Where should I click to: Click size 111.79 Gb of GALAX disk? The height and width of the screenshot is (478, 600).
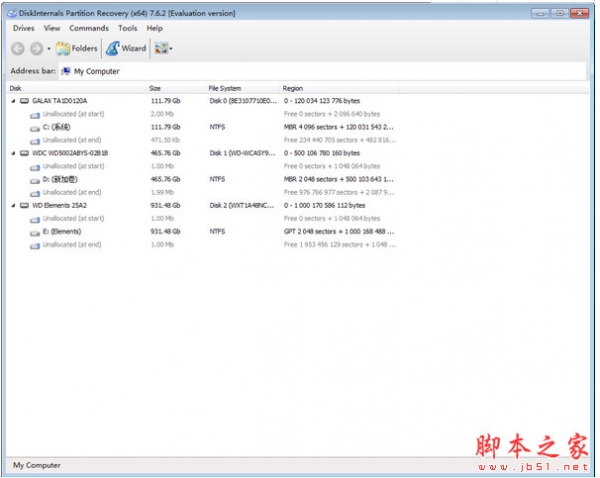[165, 101]
